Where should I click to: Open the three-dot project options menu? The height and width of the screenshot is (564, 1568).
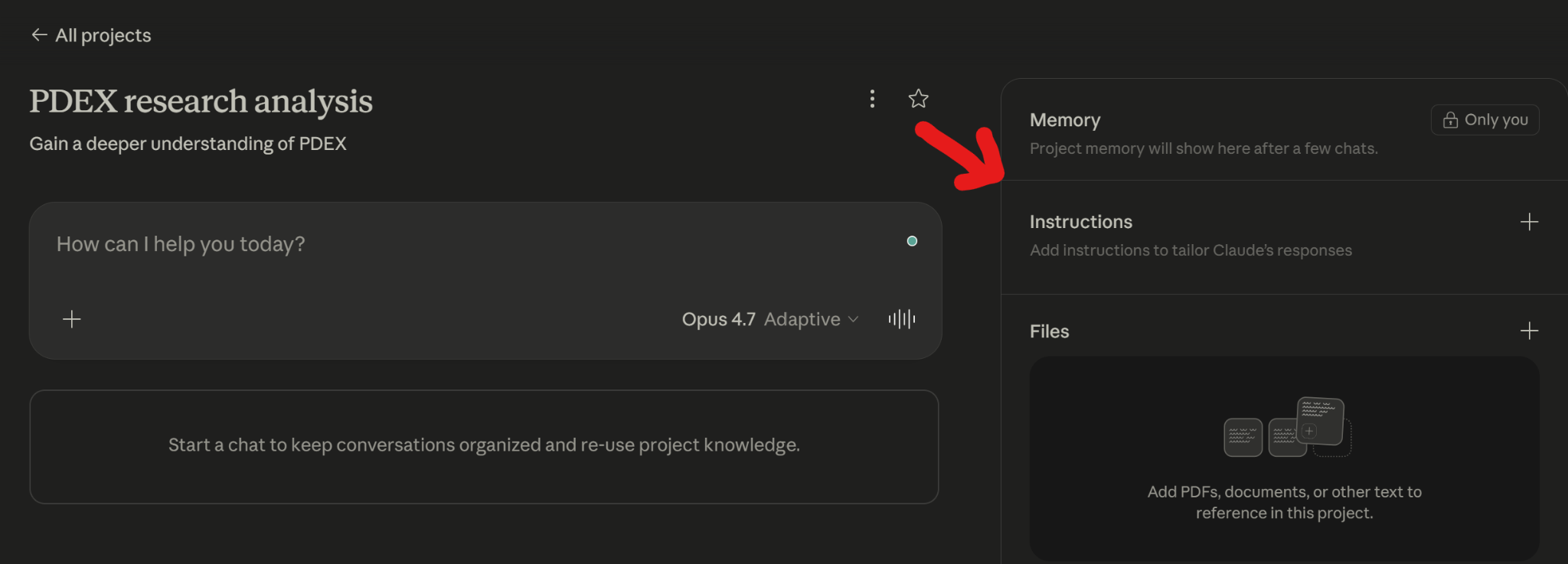tap(872, 99)
